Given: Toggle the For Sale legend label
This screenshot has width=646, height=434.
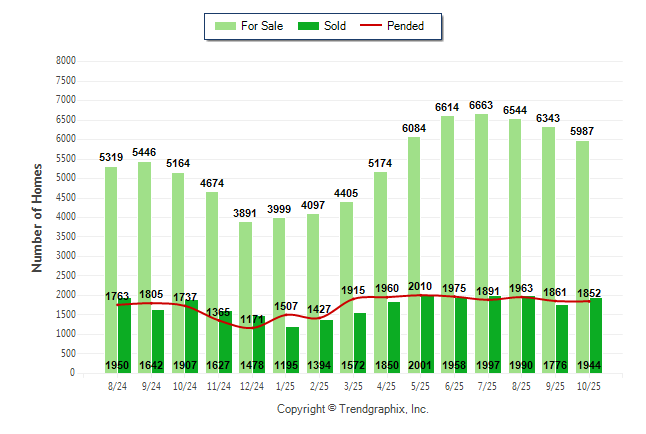Looking at the screenshot, I should [260, 26].
